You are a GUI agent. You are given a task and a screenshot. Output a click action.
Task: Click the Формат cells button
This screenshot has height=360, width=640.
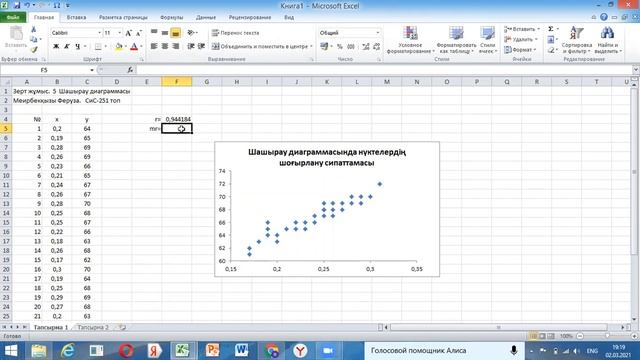[520, 49]
